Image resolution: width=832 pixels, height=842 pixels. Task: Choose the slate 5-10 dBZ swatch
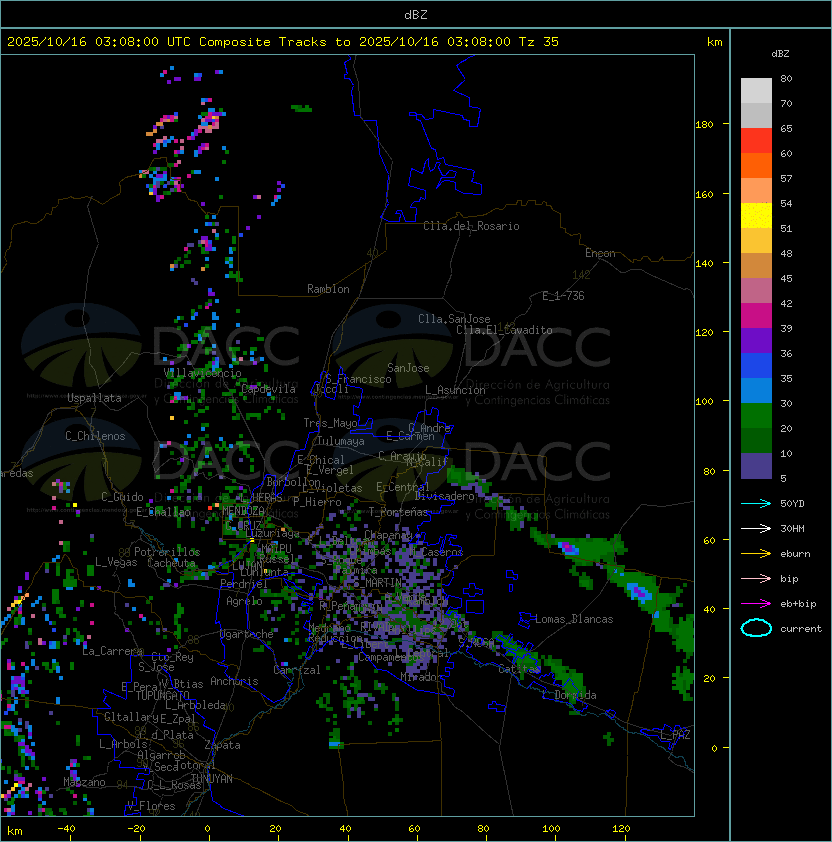[x=756, y=466]
